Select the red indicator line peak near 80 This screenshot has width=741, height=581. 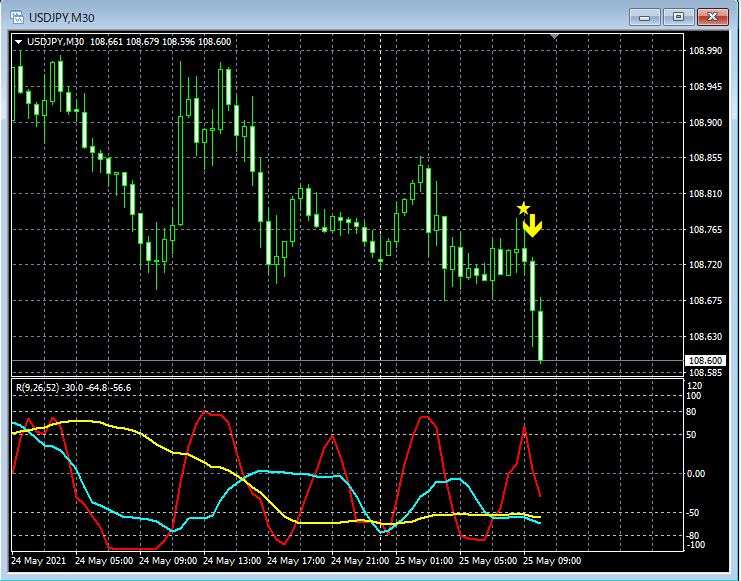(204, 411)
